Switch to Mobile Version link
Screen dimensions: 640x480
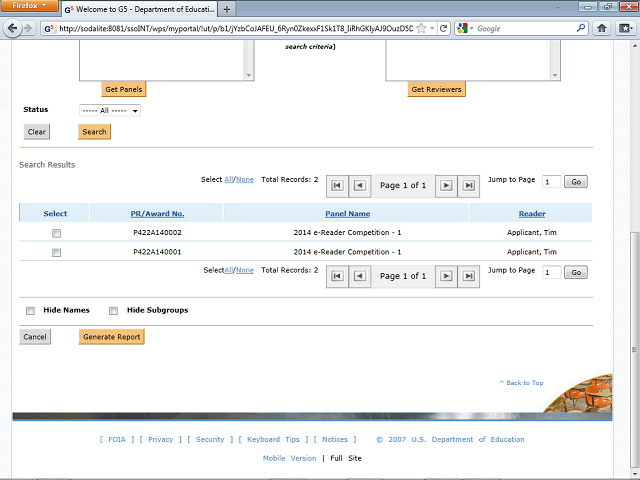click(x=289, y=458)
